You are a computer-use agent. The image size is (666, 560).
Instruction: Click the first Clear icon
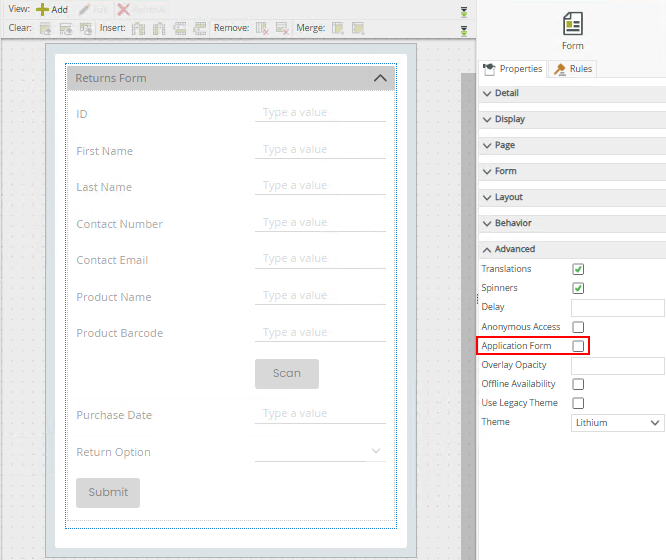click(45, 28)
